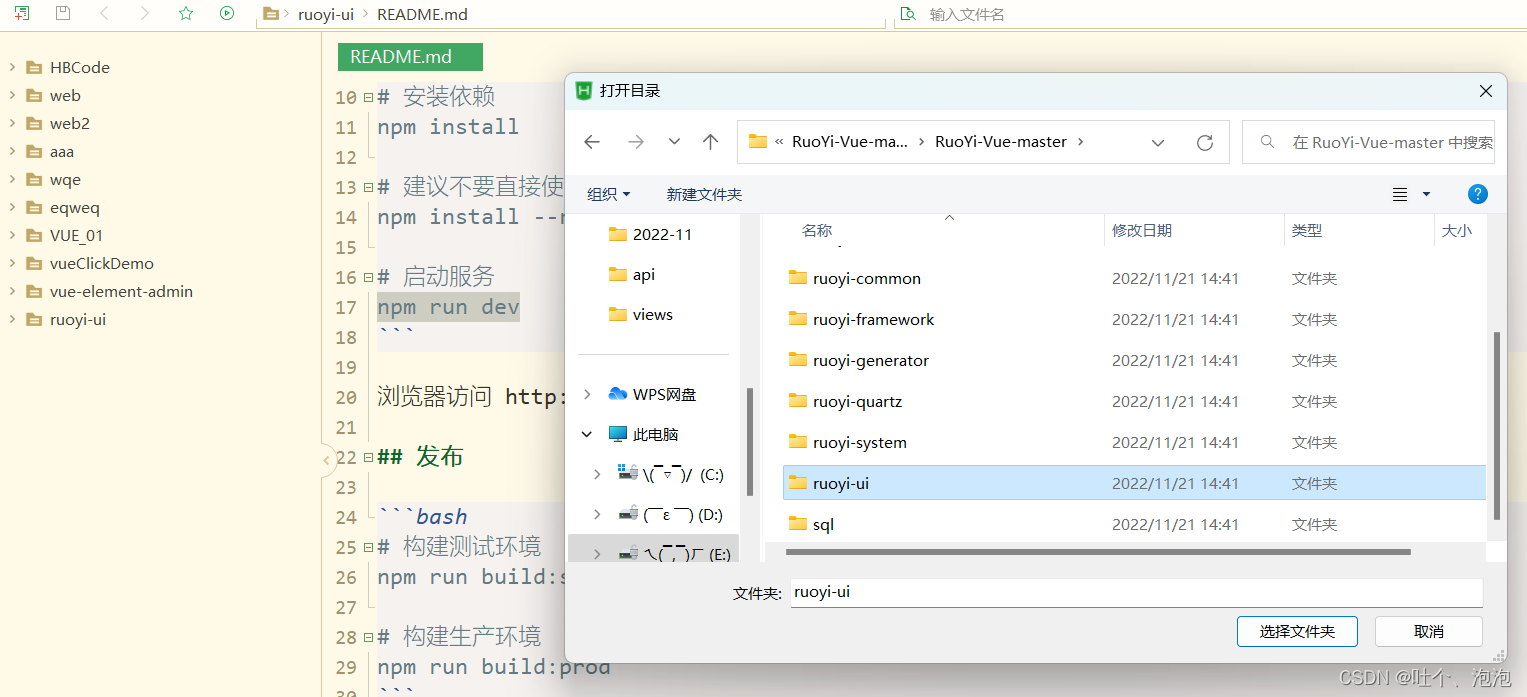This screenshot has height=697, width=1527.
Task: Collapse the project sidebar with the arrow handle
Action: point(326,461)
